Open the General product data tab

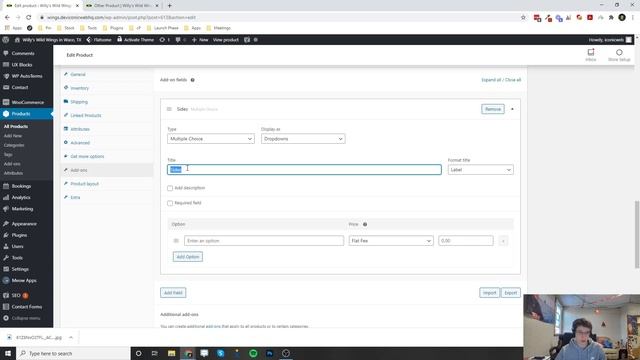(x=78, y=75)
